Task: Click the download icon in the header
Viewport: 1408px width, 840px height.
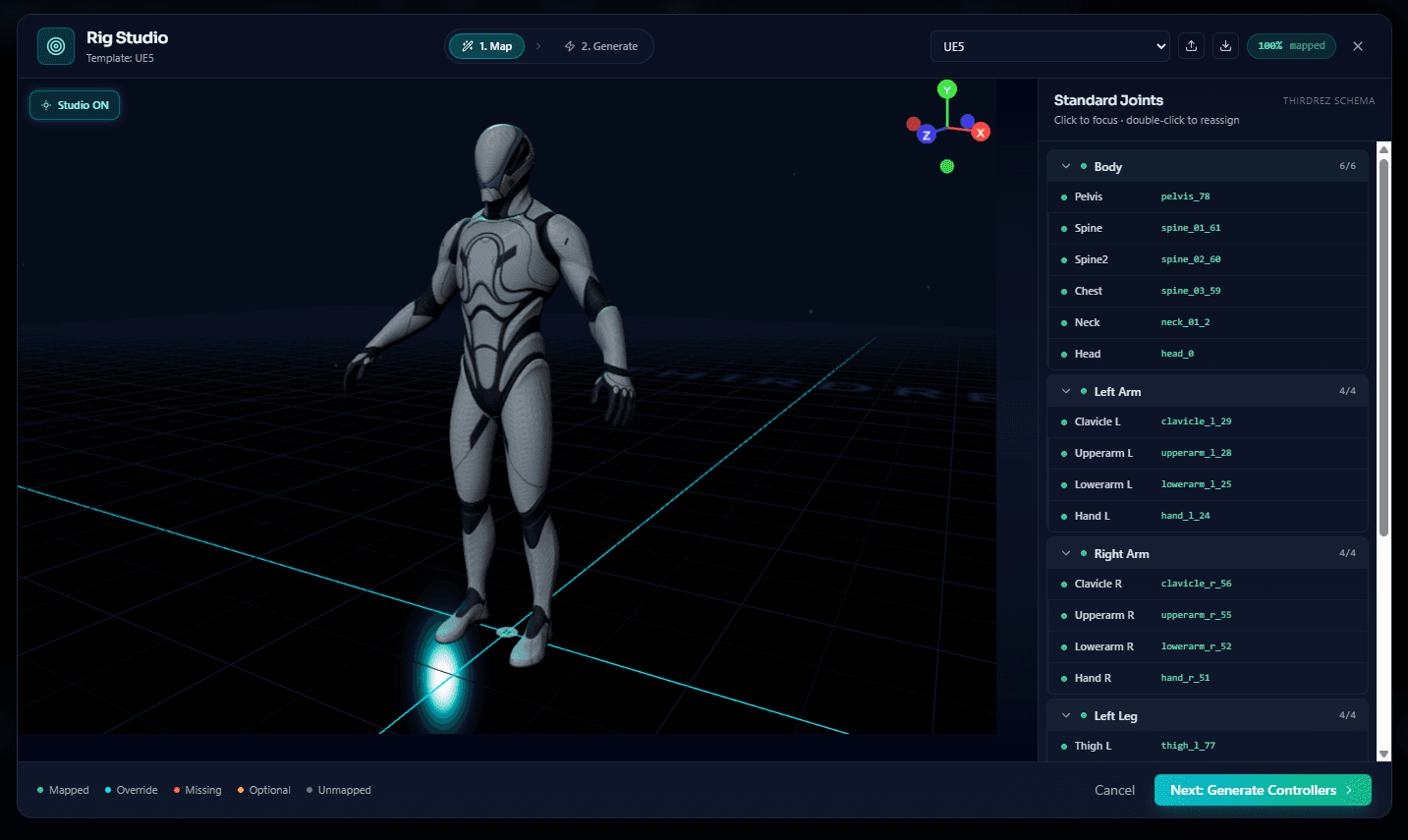Action: (1225, 46)
